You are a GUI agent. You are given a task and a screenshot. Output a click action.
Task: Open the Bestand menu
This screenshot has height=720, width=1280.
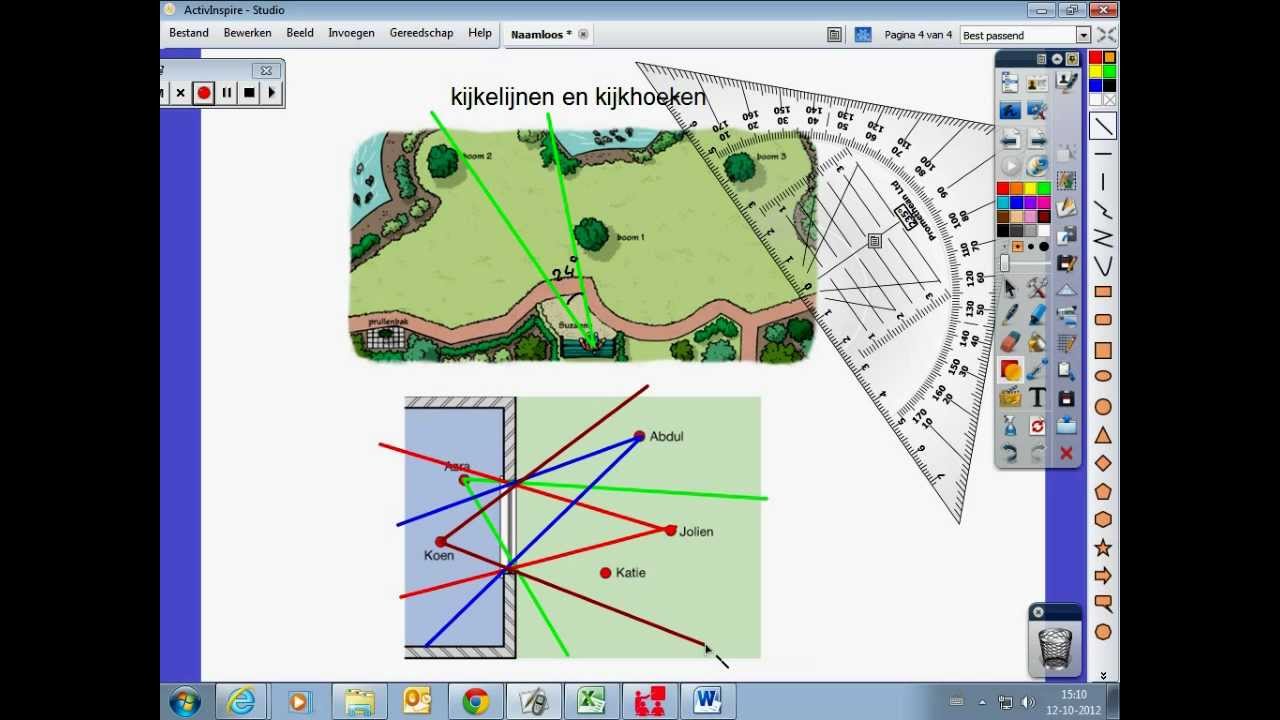pyautogui.click(x=189, y=33)
